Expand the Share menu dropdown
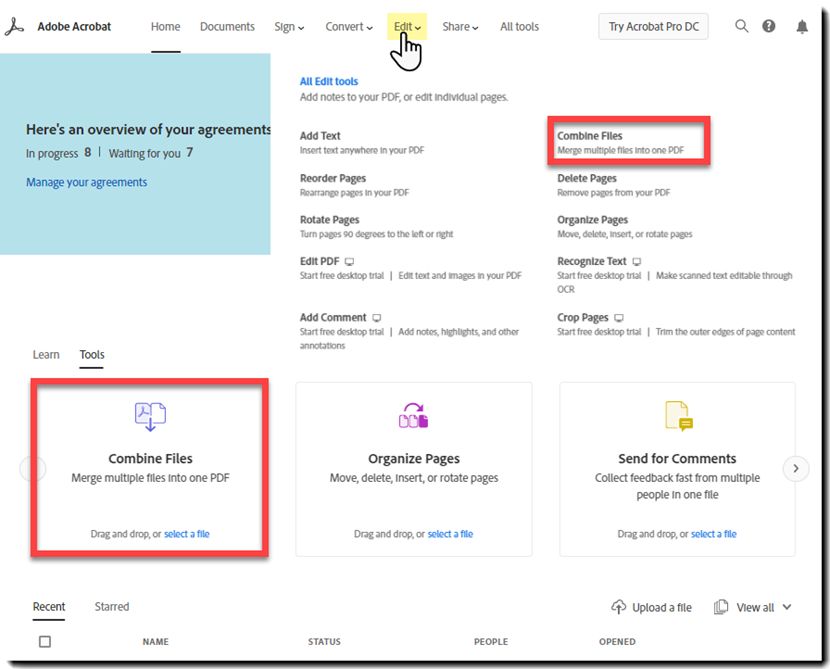The image size is (830, 669). (460, 26)
